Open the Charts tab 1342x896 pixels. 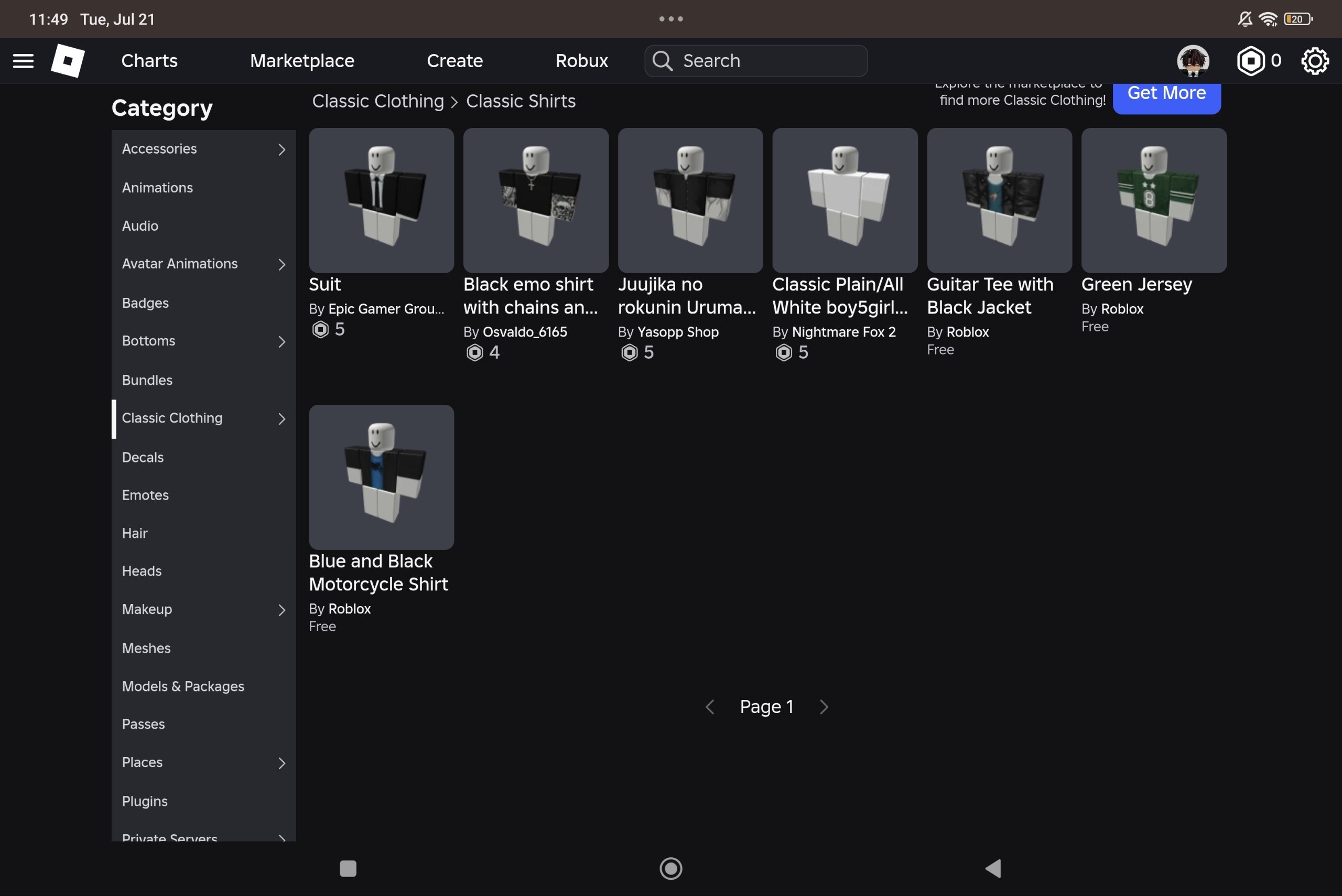click(x=149, y=61)
